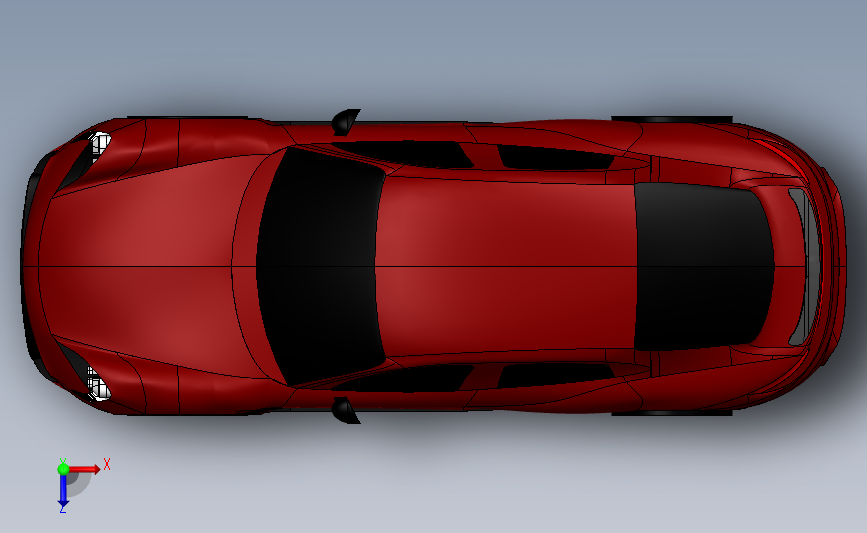Select the side mirror at the upper edge

click(345, 122)
